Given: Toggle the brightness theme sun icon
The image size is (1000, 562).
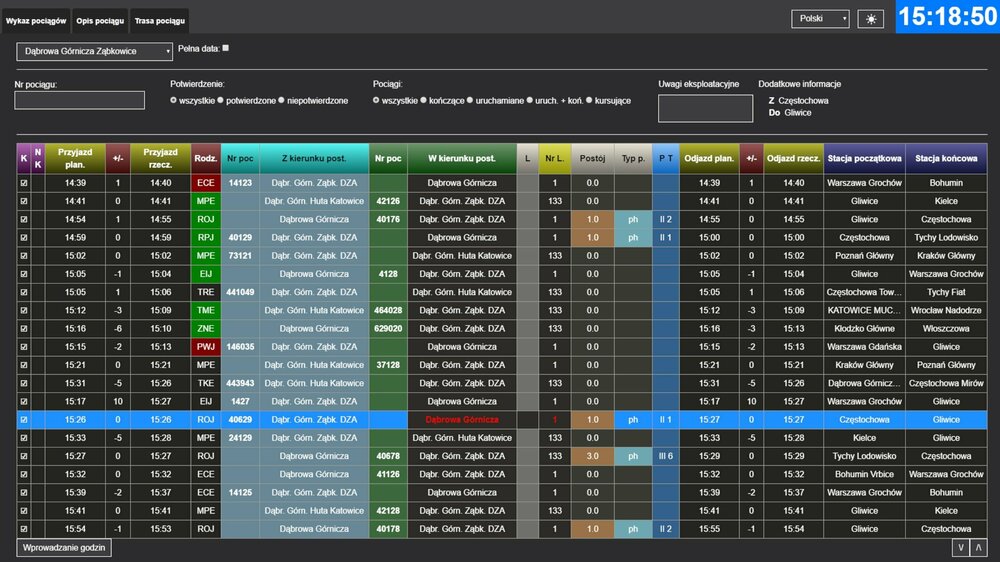Looking at the screenshot, I should (x=871, y=19).
